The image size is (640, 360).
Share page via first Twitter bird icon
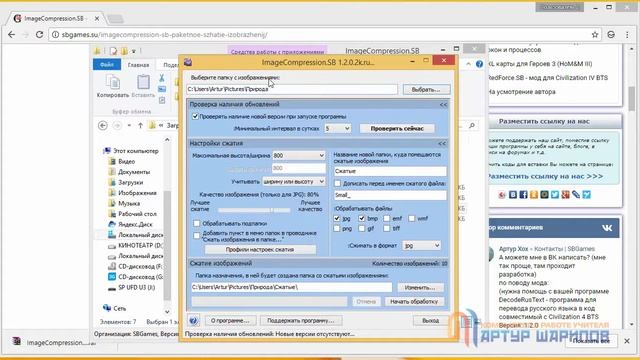pos(555,195)
